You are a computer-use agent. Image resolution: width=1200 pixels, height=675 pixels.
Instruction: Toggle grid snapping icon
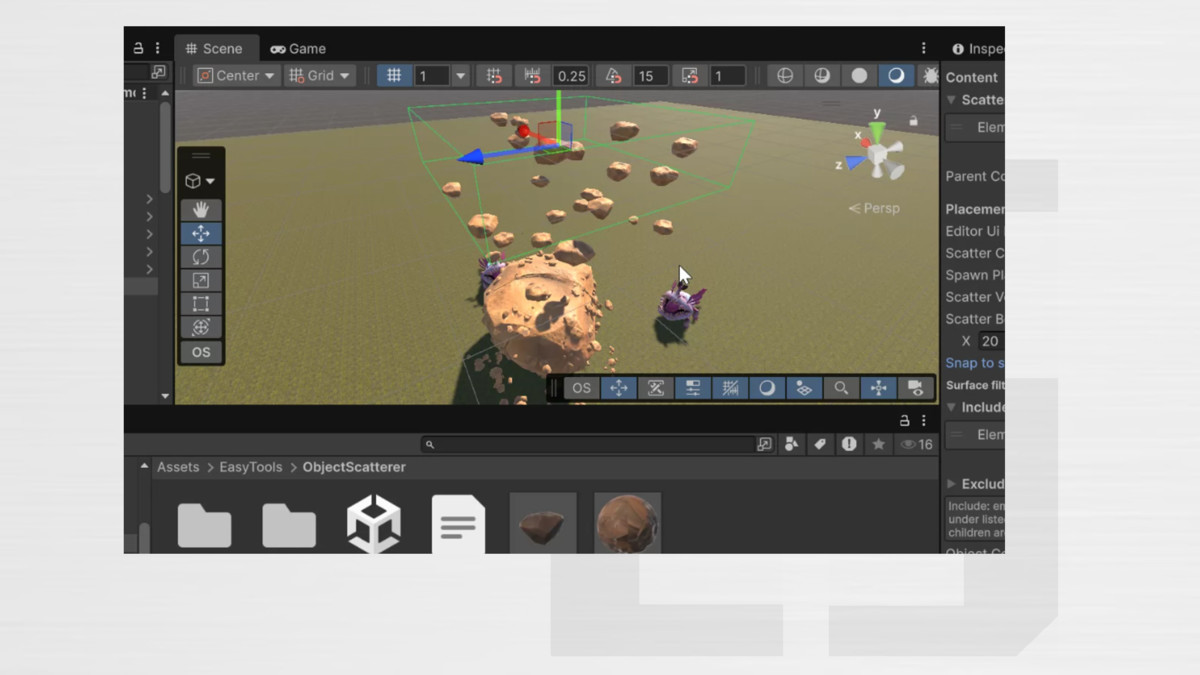(494, 76)
